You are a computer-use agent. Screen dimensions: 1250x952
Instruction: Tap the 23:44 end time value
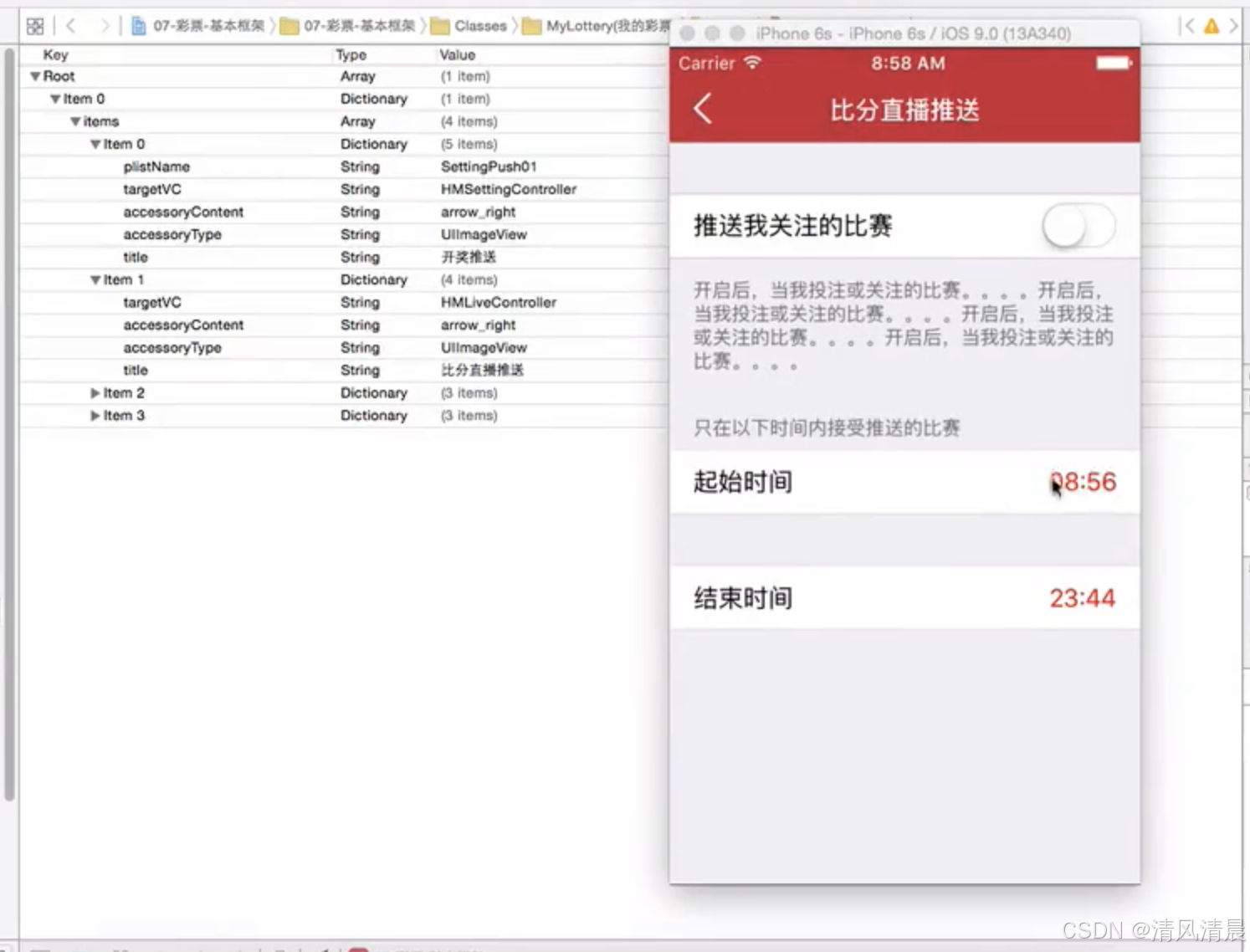[1083, 598]
